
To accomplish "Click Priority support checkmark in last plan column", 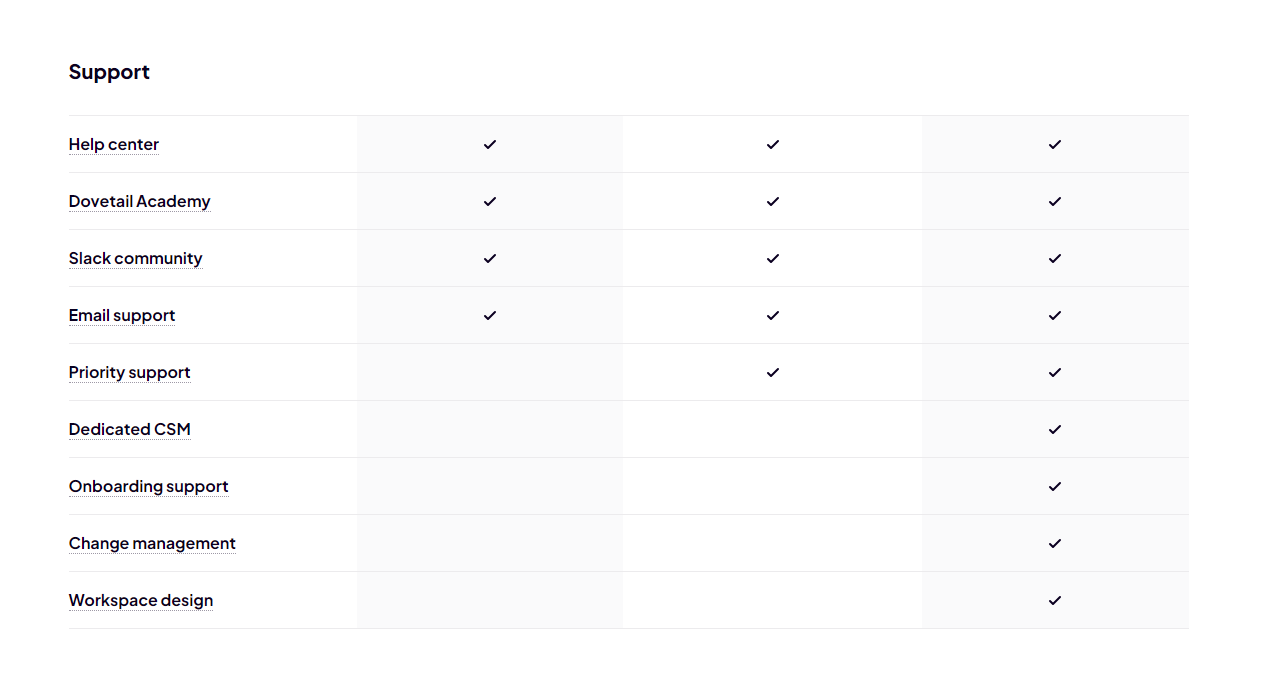I will [x=1055, y=372].
